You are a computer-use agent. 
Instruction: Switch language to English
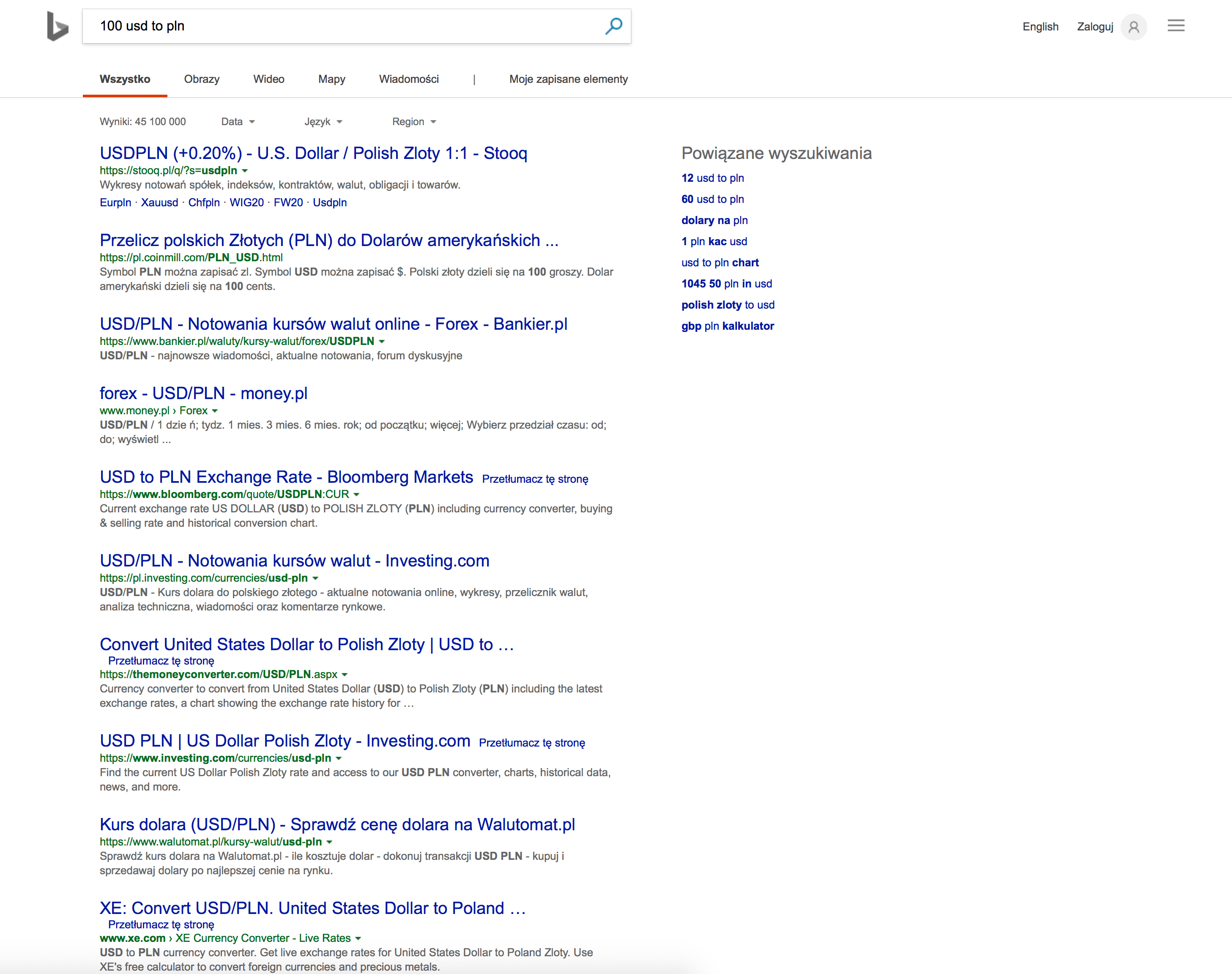coord(1040,27)
